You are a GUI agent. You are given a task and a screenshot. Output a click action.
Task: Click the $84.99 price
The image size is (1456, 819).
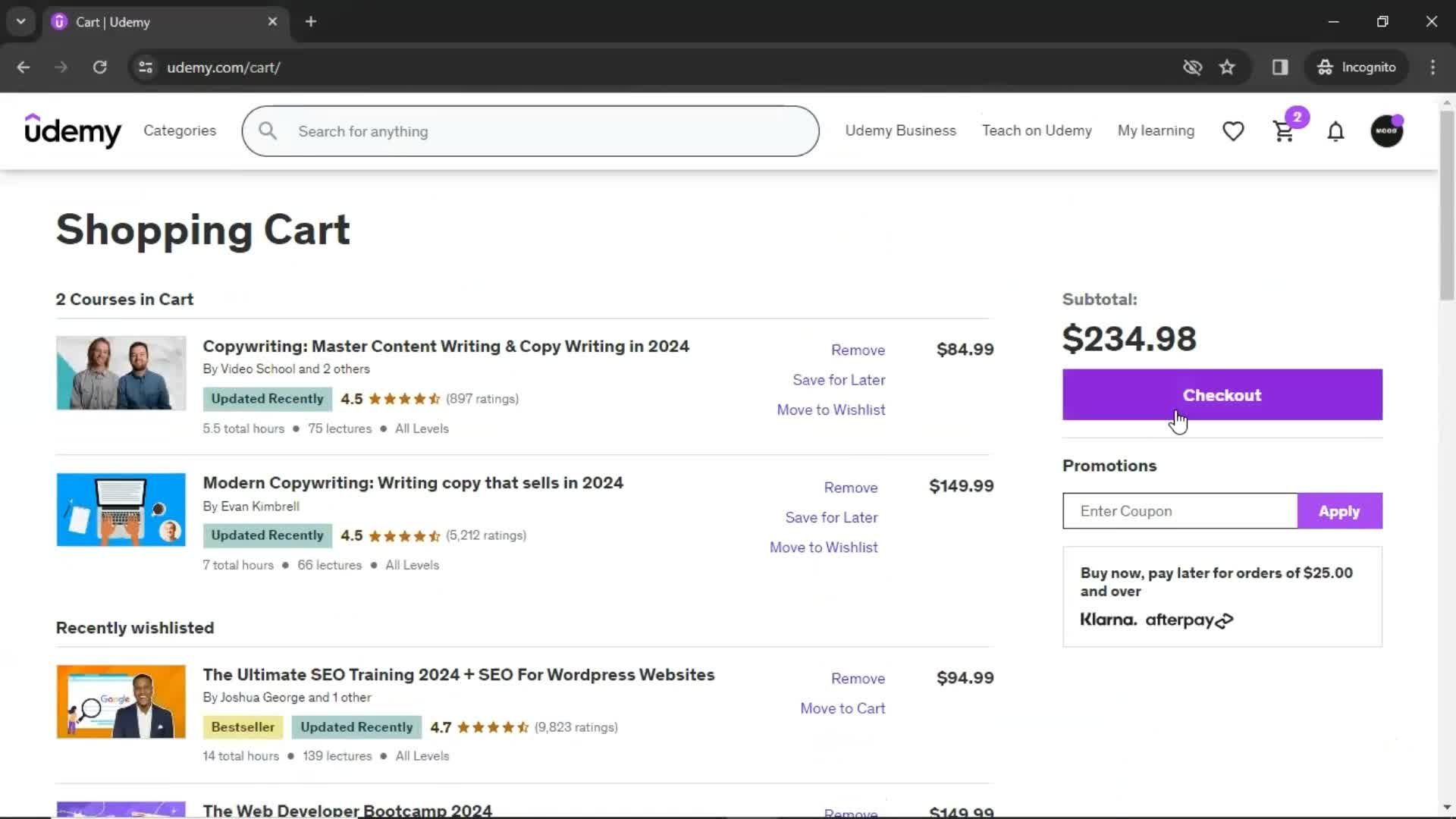[x=965, y=350]
